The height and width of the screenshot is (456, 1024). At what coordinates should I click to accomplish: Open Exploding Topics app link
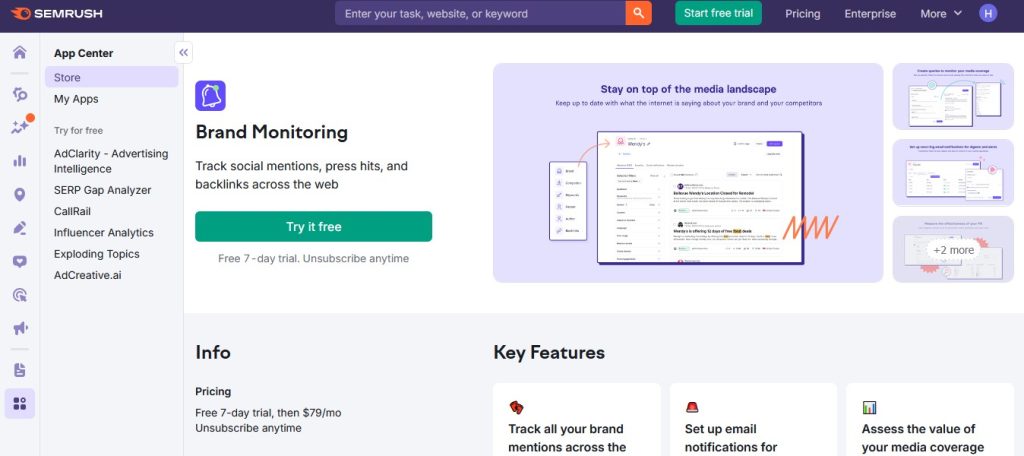coord(97,254)
